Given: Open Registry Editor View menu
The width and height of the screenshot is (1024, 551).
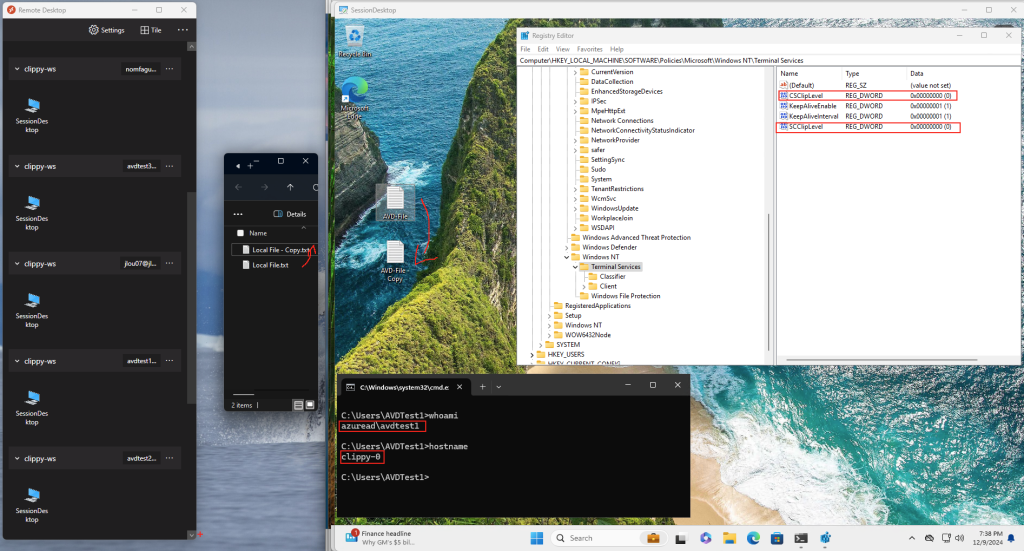Looking at the screenshot, I should tap(562, 49).
